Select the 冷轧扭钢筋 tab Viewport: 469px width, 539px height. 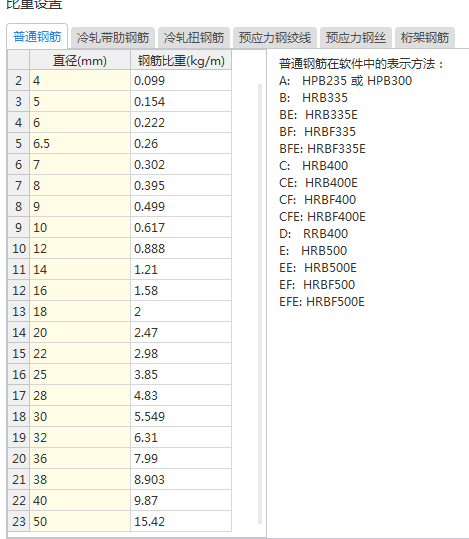click(x=194, y=37)
